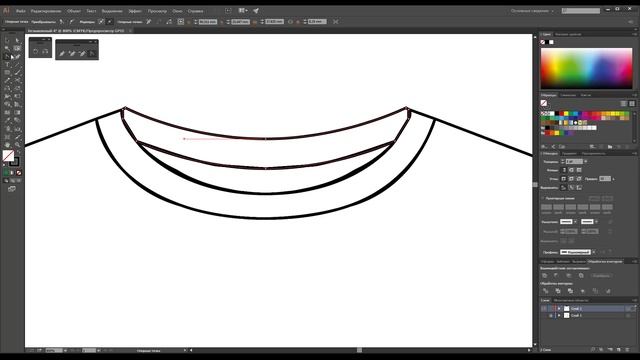
Task: Delete the selected swatch with the trash icon
Action: pos(627,147)
